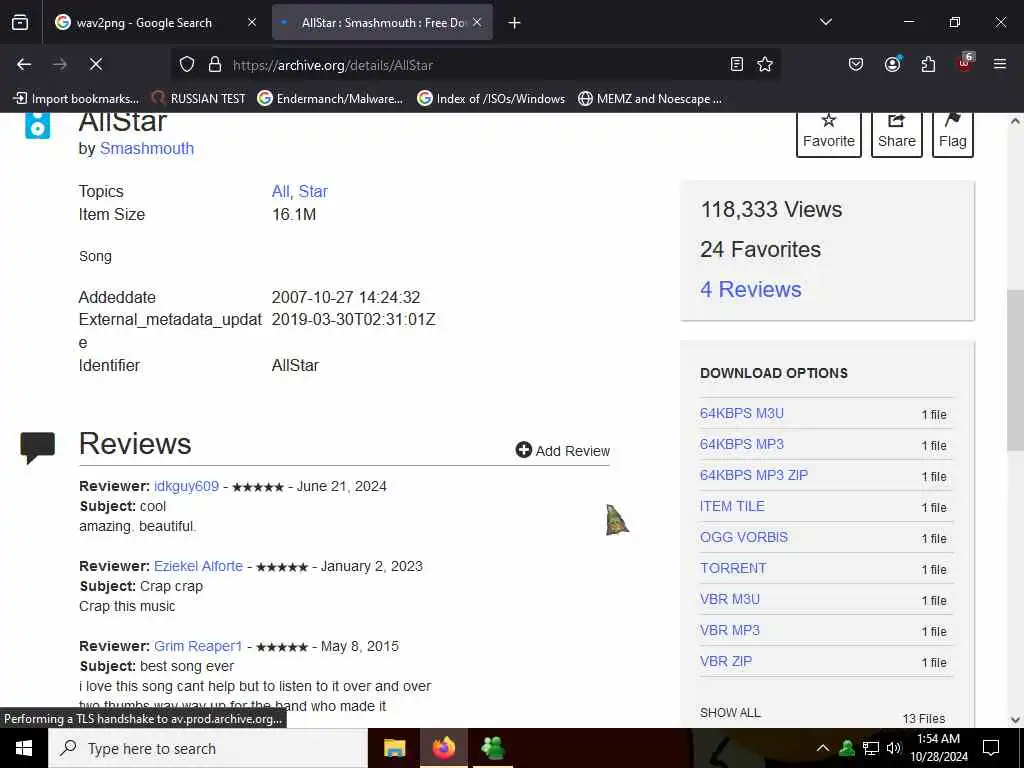Bookmark this page with star icon
The image size is (1024, 768).
click(x=765, y=64)
